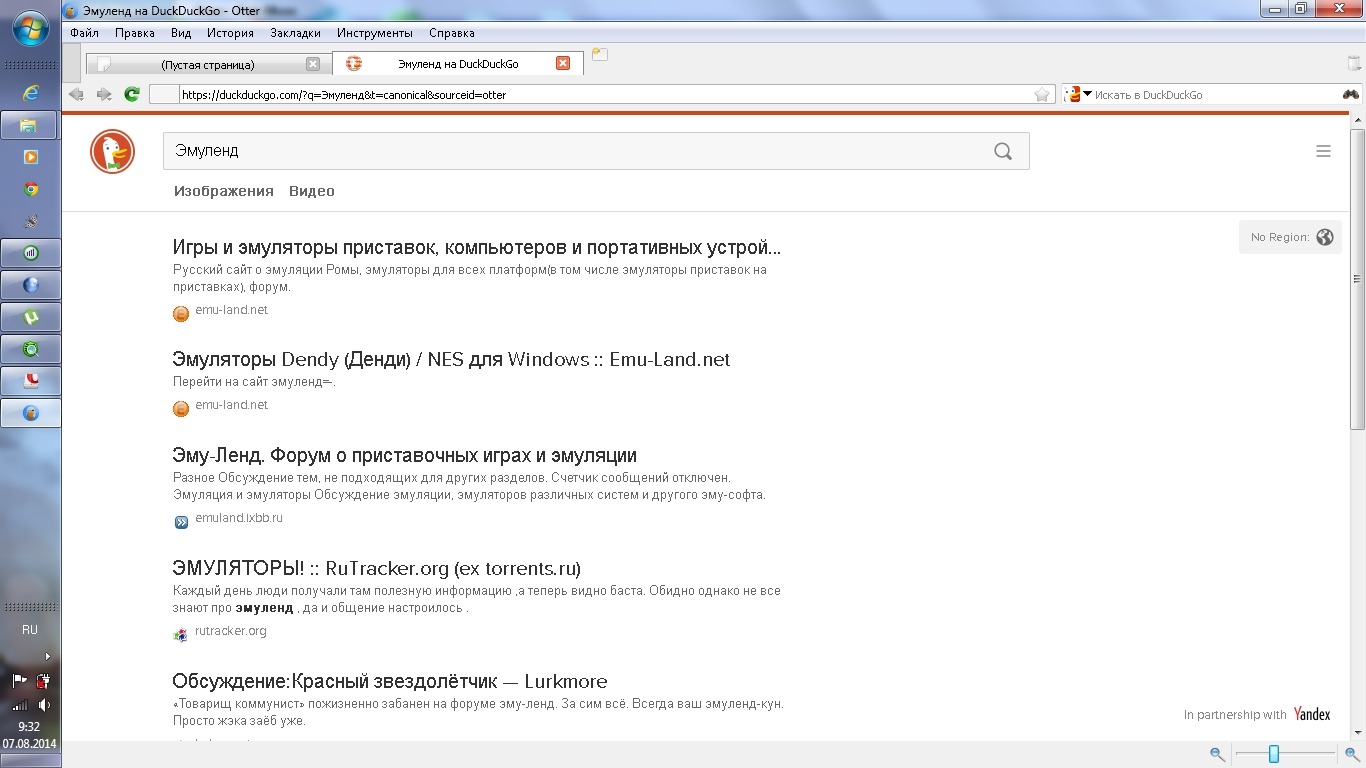Viewport: 1366px width, 768px height.
Task: Adjust the page zoom slider
Action: click(1274, 754)
